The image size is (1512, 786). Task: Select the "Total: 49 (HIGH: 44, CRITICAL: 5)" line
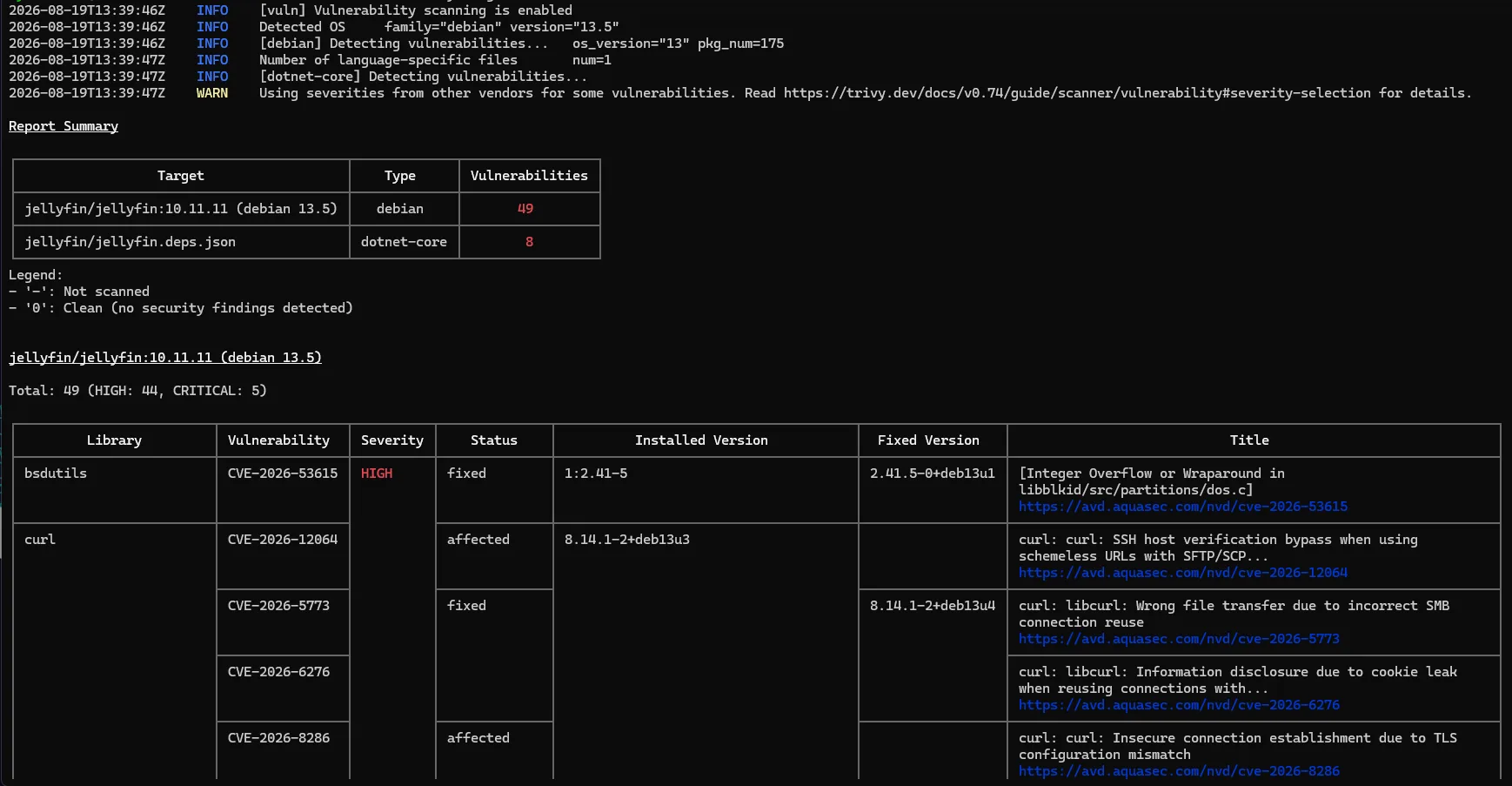pyautogui.click(x=137, y=391)
